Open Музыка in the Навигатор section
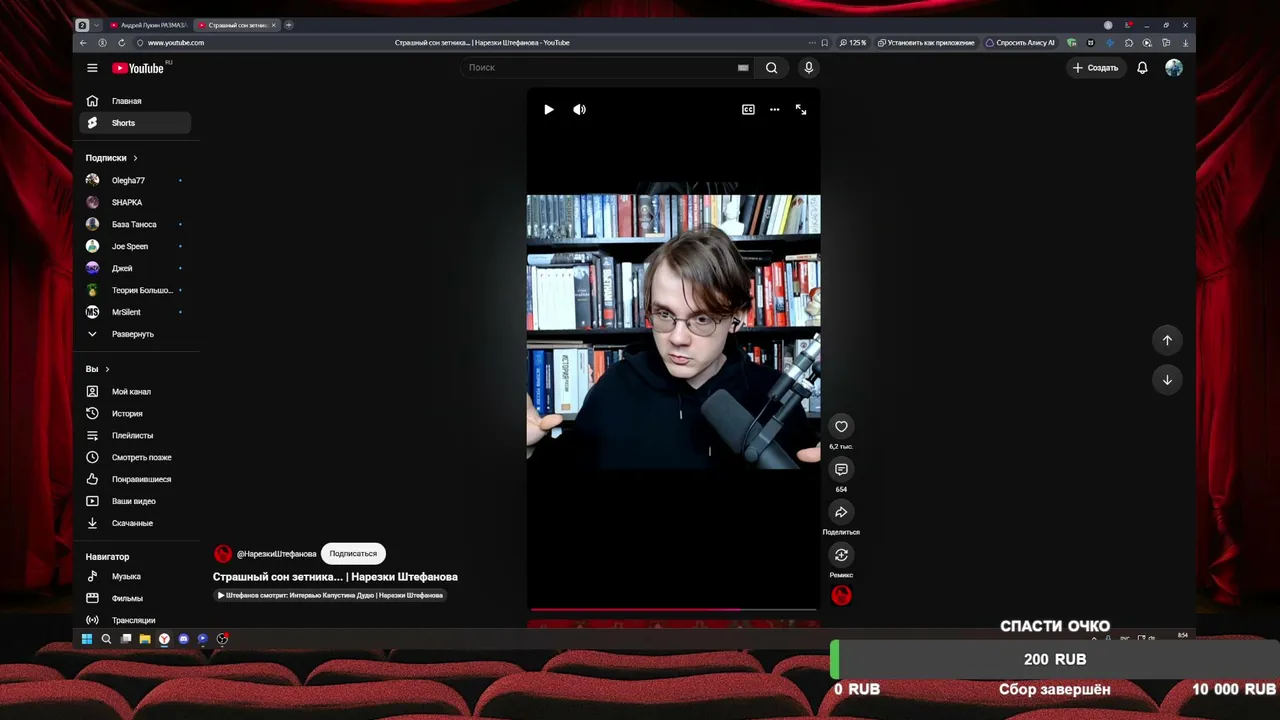The width and height of the screenshot is (1280, 720). pos(136,577)
